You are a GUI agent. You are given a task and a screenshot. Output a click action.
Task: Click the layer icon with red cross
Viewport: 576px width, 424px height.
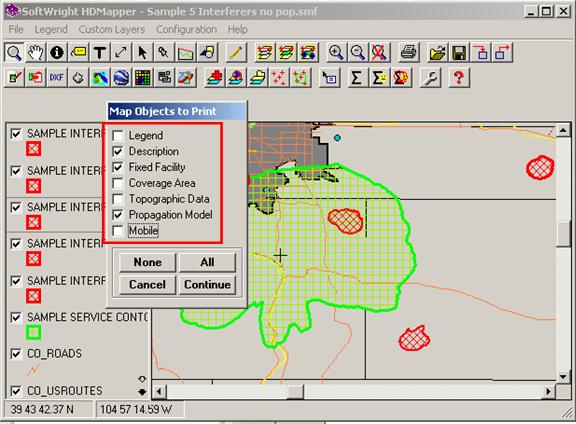point(214,78)
